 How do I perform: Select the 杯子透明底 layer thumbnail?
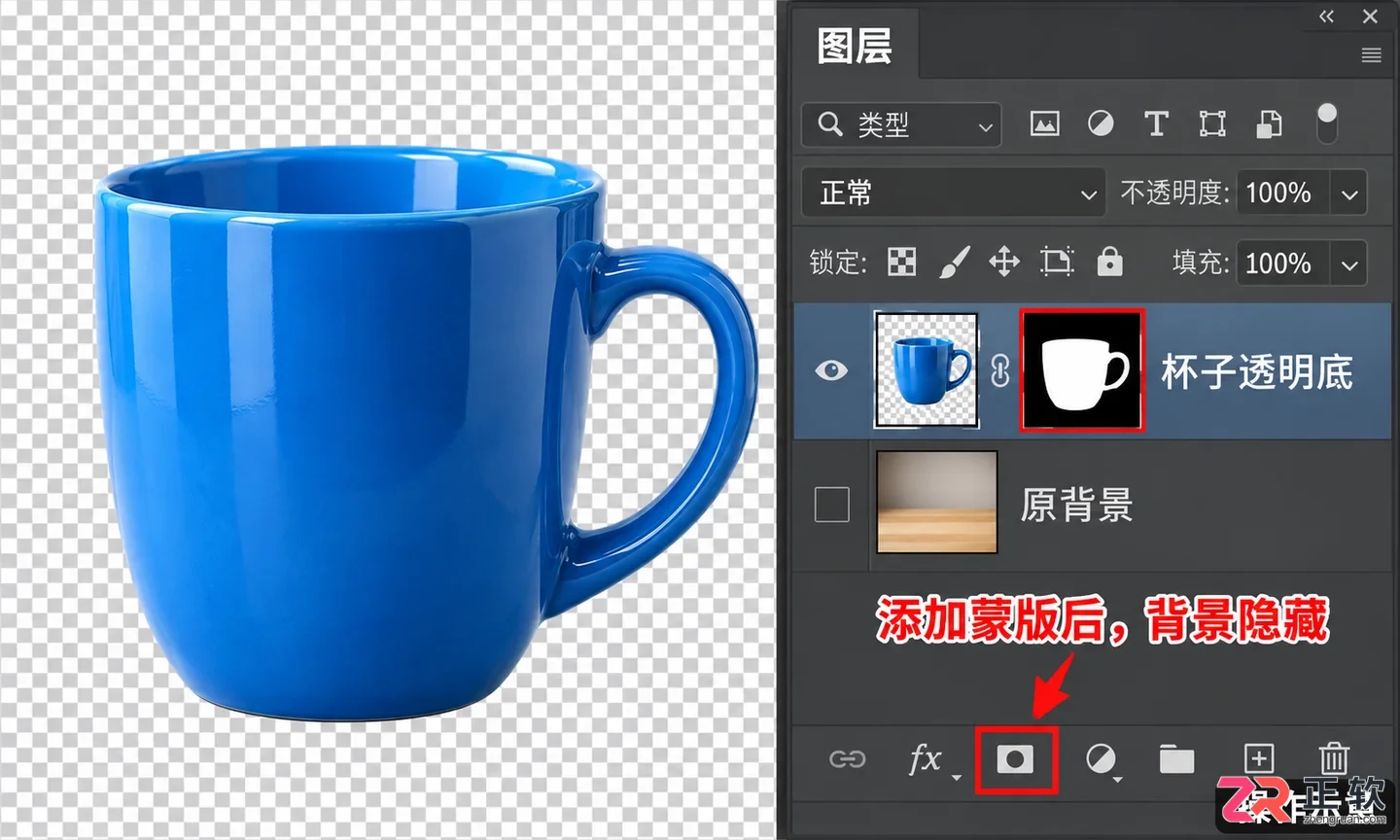point(927,370)
